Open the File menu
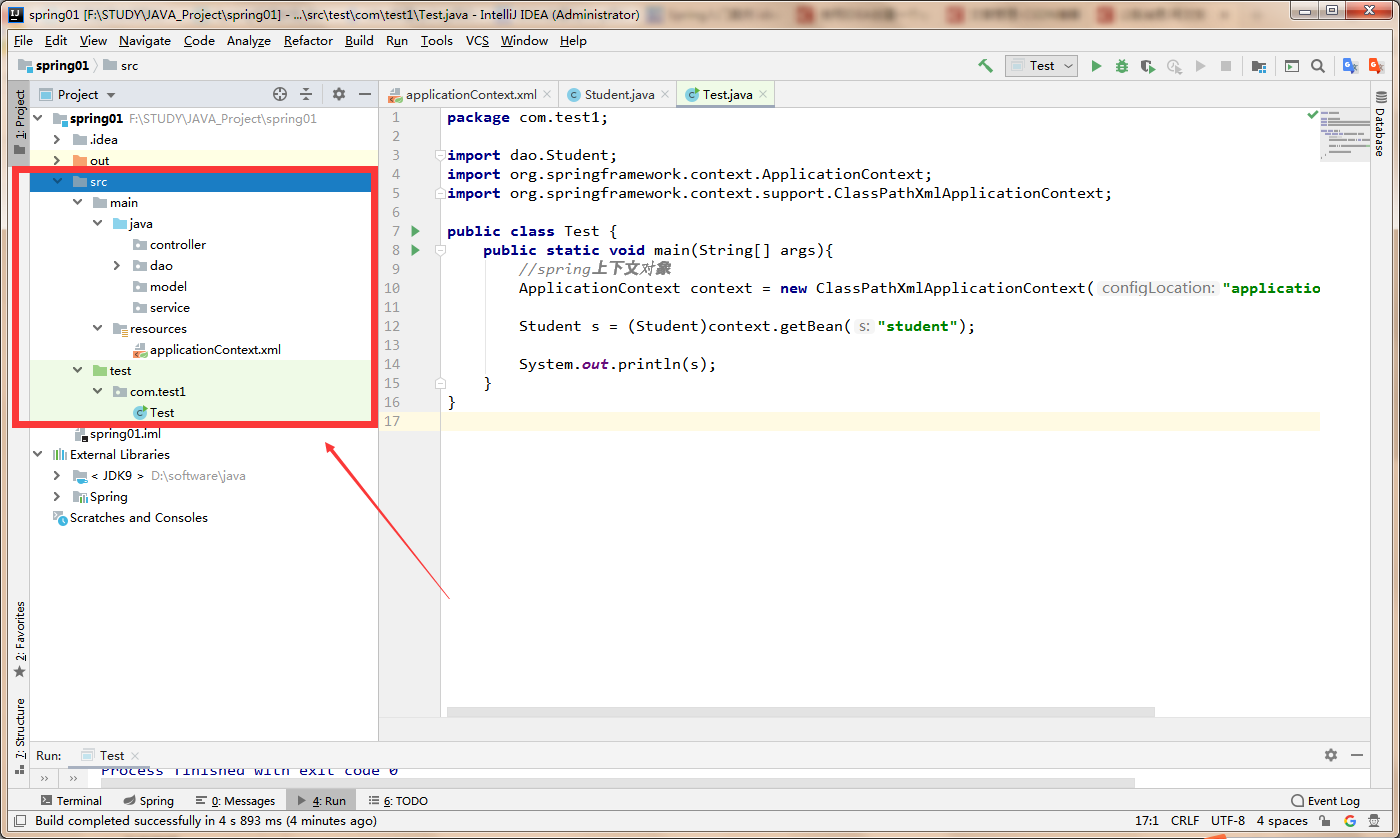Viewport: 1400px width, 839px height. 23,40
